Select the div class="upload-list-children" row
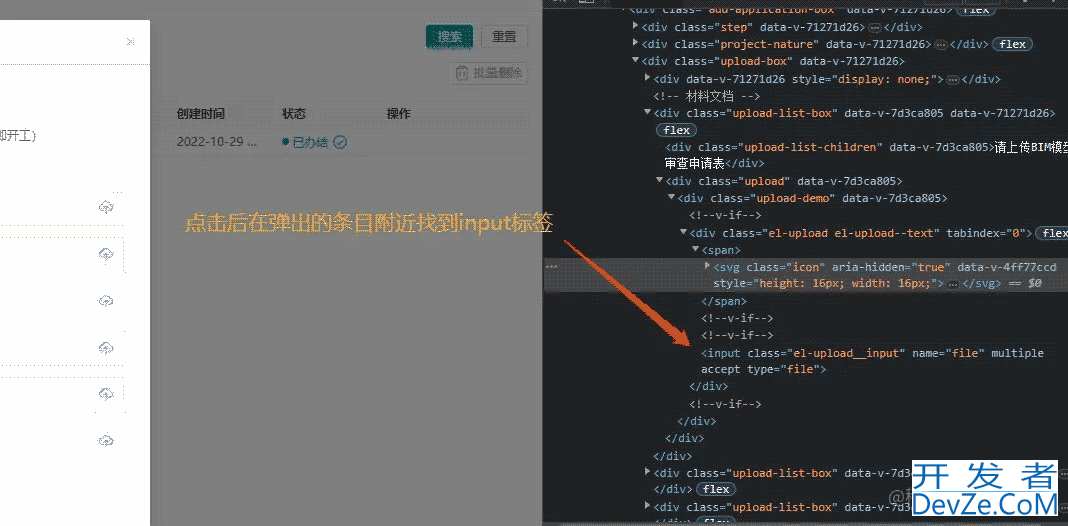 [866, 155]
